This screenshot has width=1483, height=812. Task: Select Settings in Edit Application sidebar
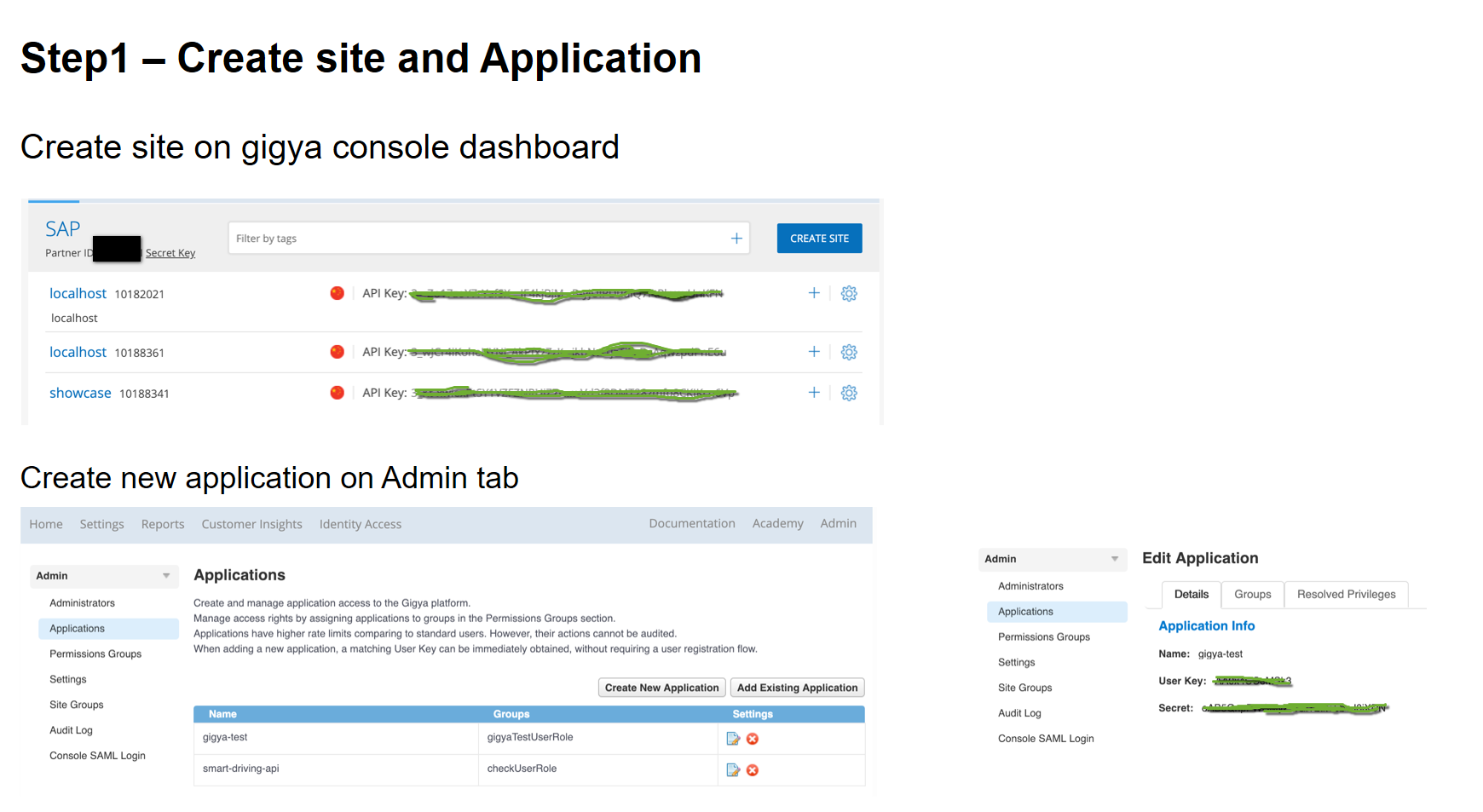1017,663
